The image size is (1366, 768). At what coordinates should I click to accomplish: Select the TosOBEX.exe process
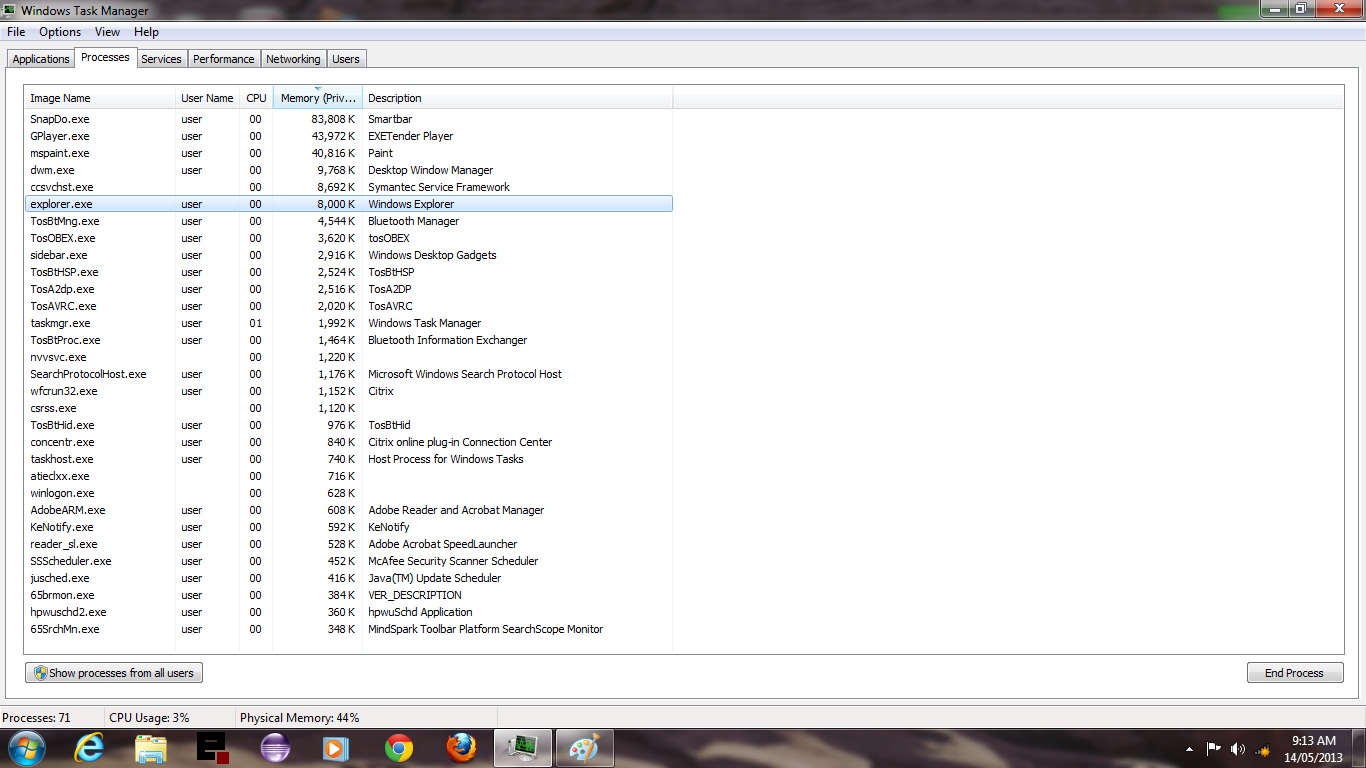point(349,238)
